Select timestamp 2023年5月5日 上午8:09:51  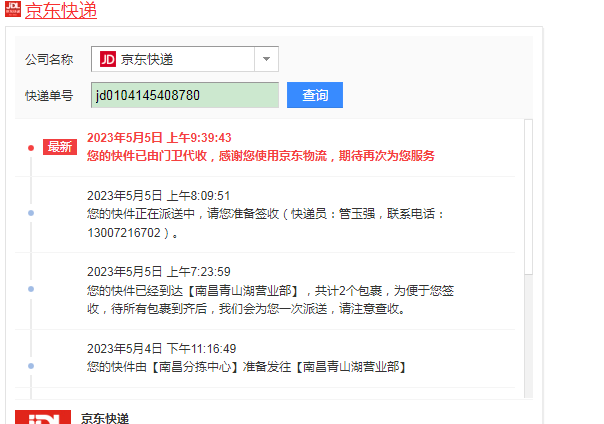158,196
